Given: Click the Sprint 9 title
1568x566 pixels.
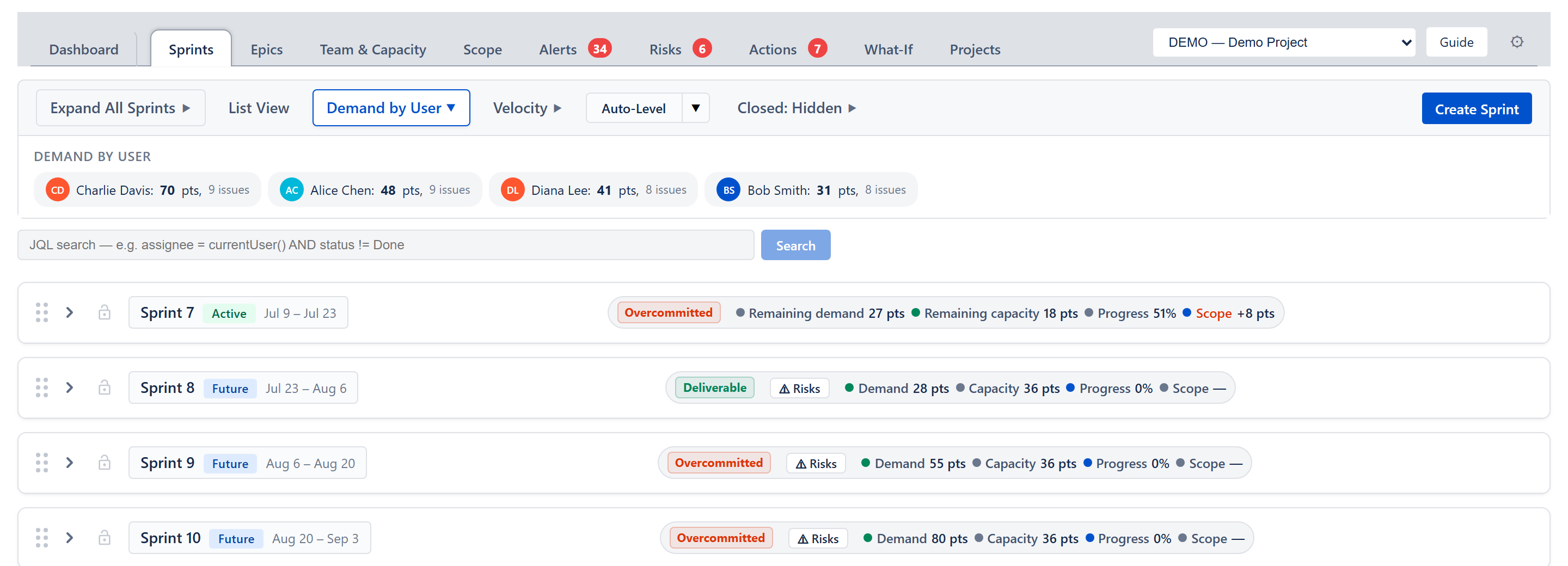Looking at the screenshot, I should pyautogui.click(x=167, y=463).
